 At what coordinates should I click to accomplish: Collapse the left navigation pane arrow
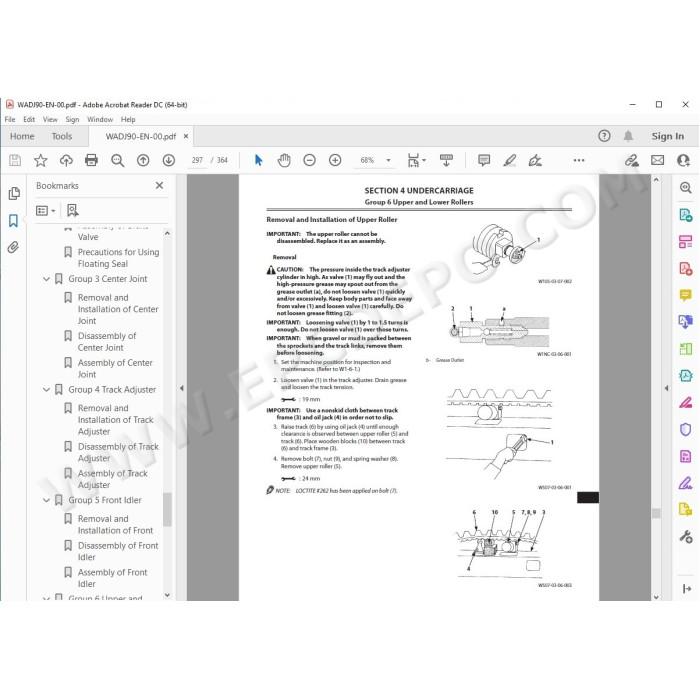tap(182, 388)
